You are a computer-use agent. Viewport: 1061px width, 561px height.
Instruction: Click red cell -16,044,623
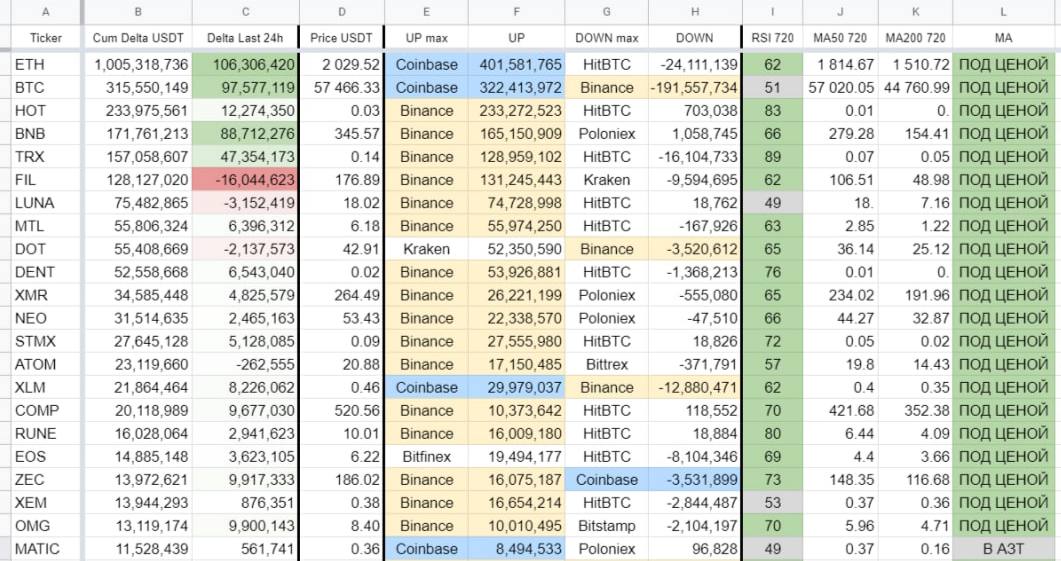click(245, 180)
